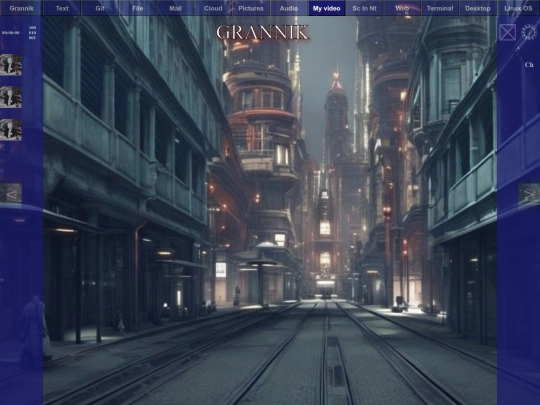The width and height of the screenshot is (540, 405).
Task: Open the Grannik tab
Action: 21,8
